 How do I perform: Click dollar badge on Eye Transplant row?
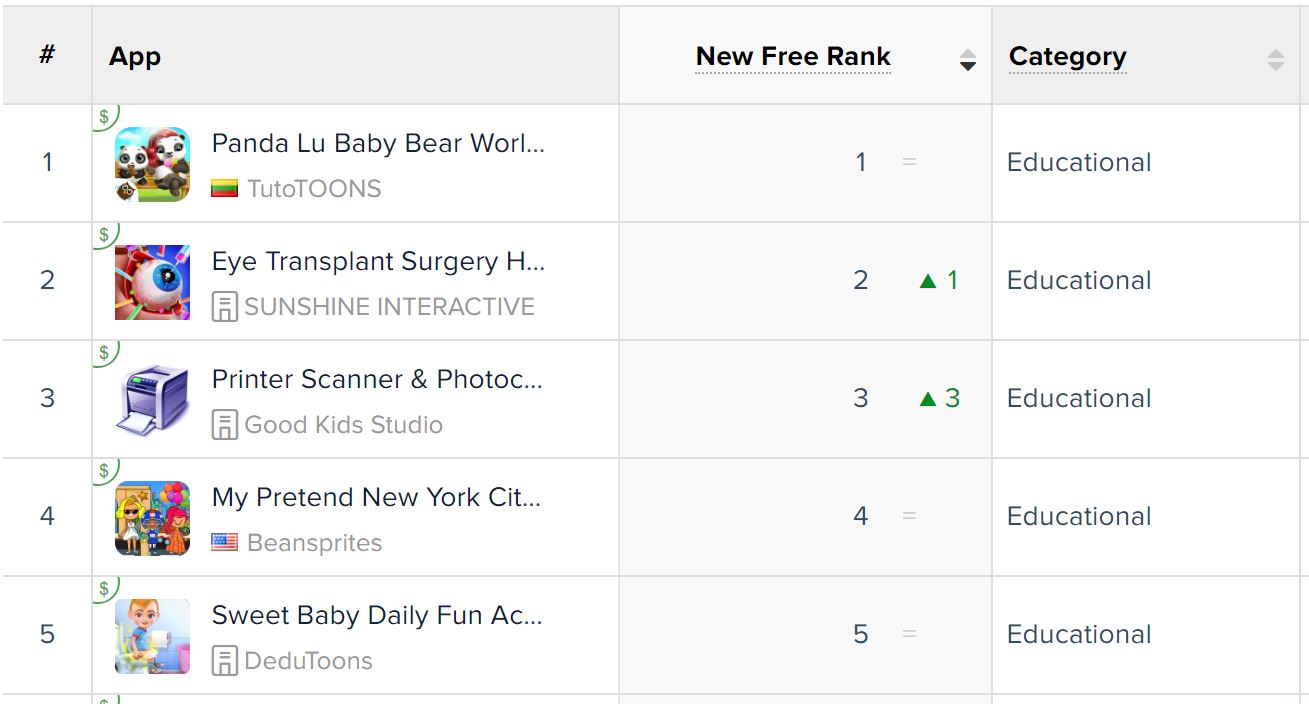(x=105, y=235)
